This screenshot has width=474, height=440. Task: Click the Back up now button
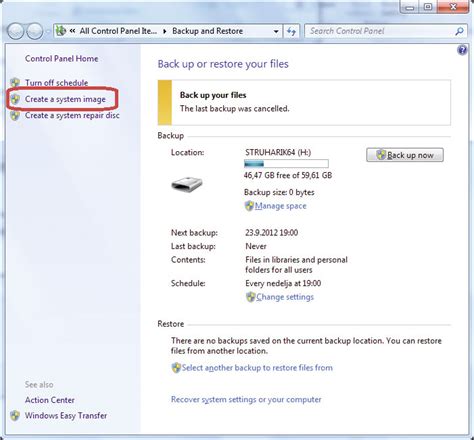coord(405,155)
